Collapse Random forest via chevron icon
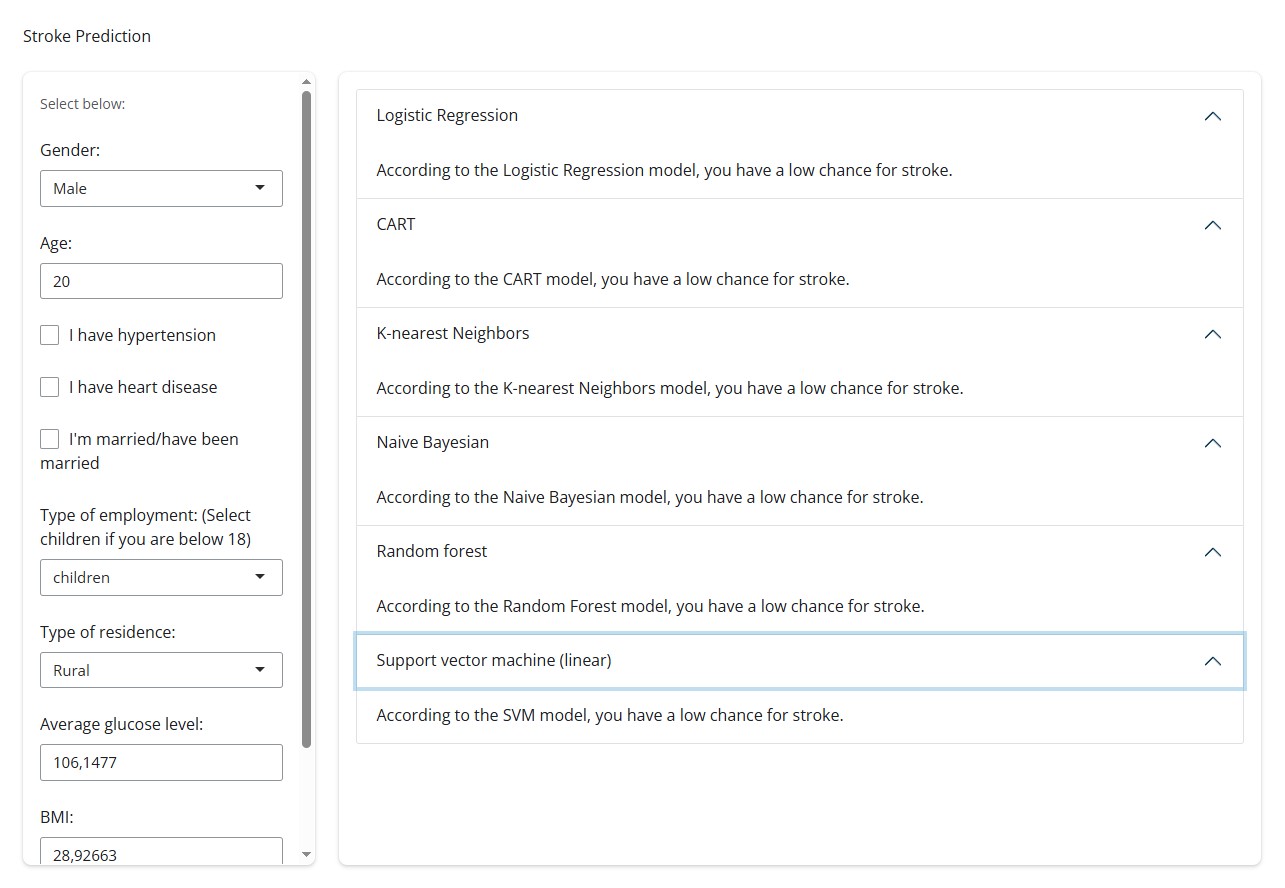The height and width of the screenshot is (888, 1285). [x=1212, y=552]
